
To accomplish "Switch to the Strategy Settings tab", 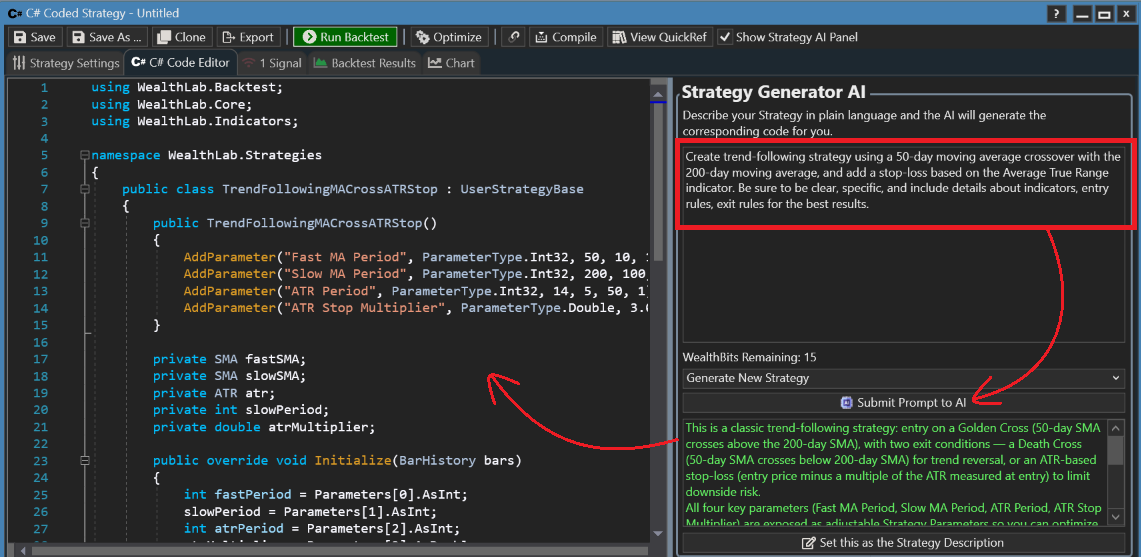I will (65, 63).
